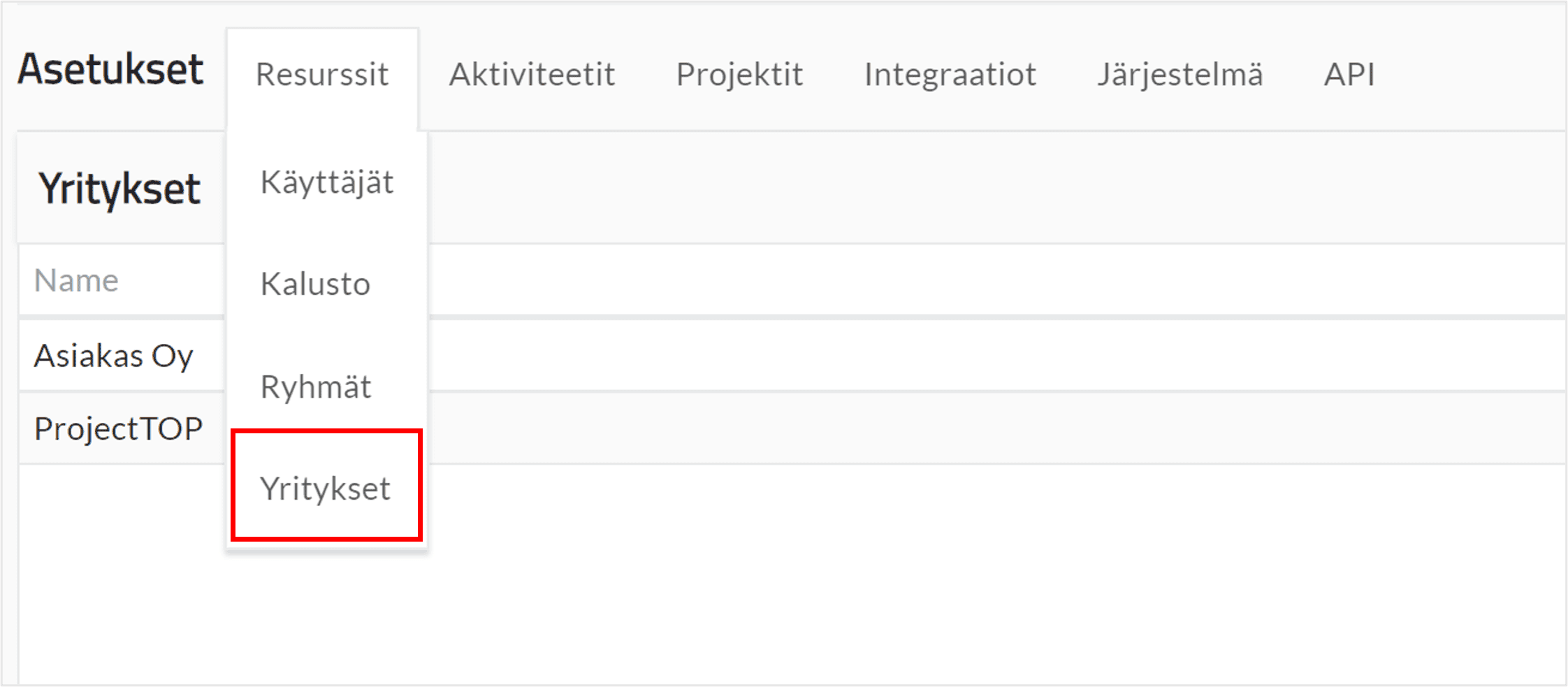Select the ProjectTOP company row
Image resolution: width=1568 pixels, height=687 pixels.
(792, 428)
